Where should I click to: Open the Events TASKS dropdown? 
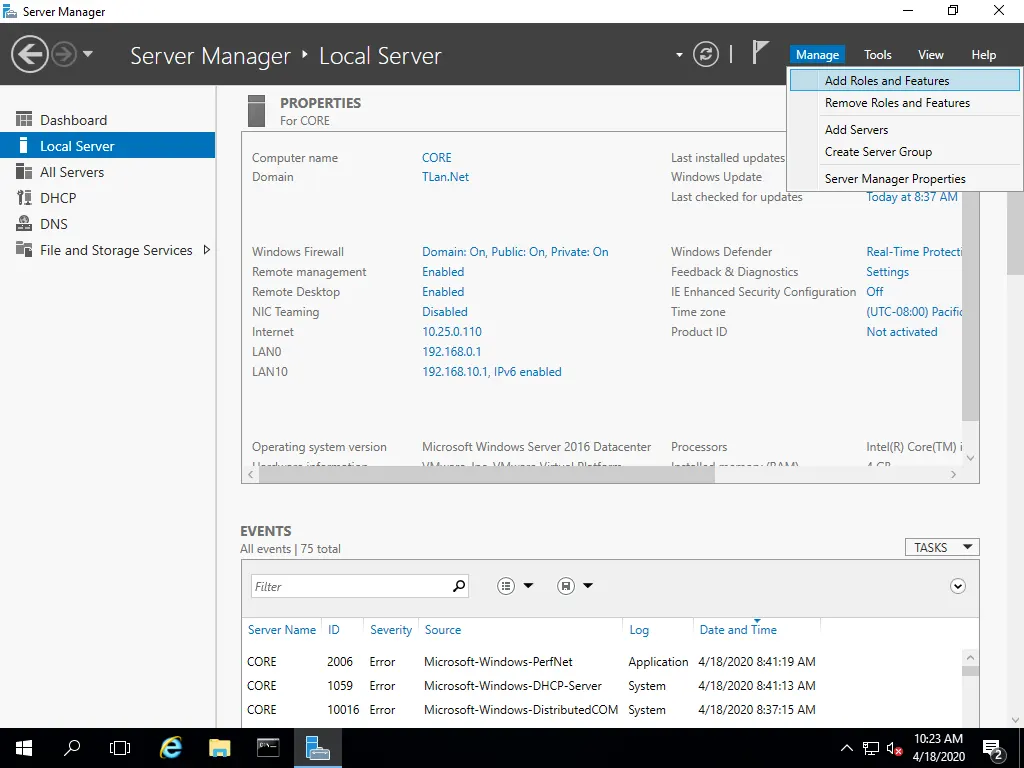click(x=942, y=547)
